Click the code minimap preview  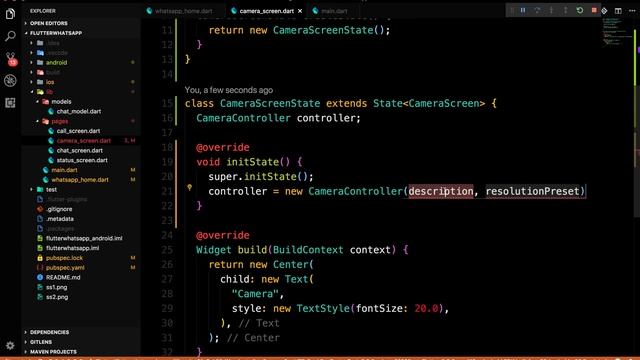click(616, 33)
